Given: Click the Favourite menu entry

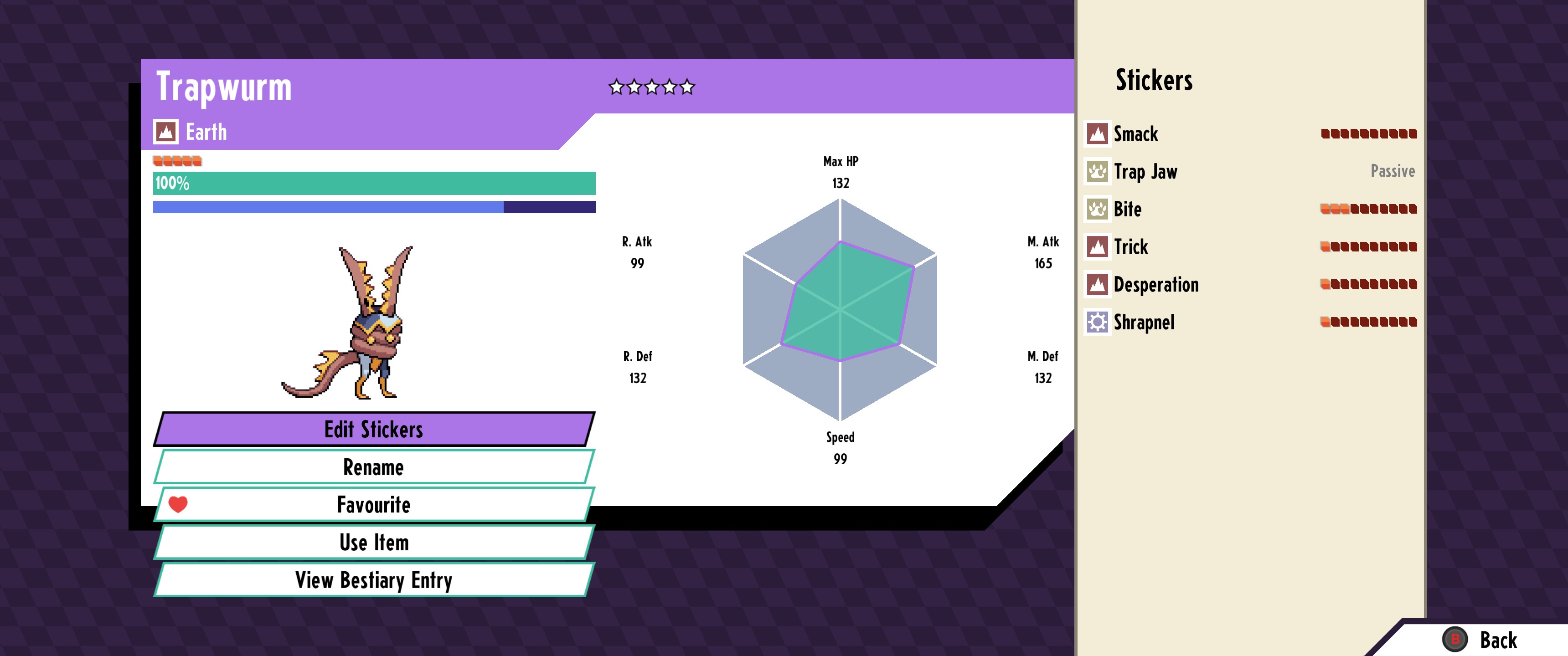Looking at the screenshot, I should pyautogui.click(x=373, y=504).
